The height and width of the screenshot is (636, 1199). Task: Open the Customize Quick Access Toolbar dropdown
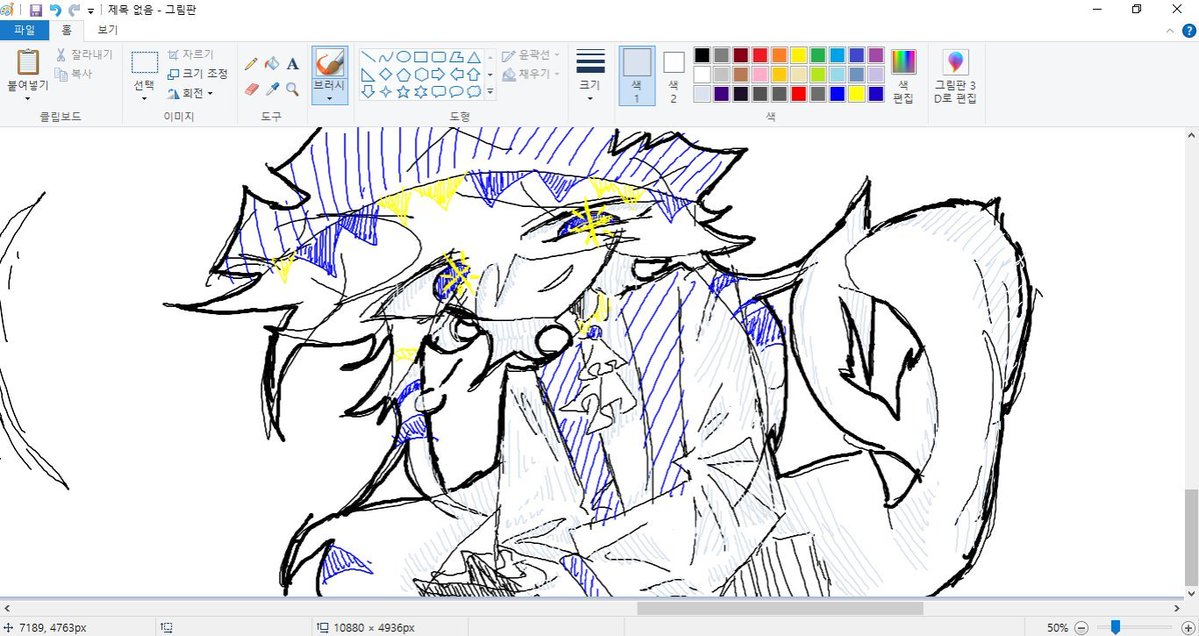click(x=91, y=11)
